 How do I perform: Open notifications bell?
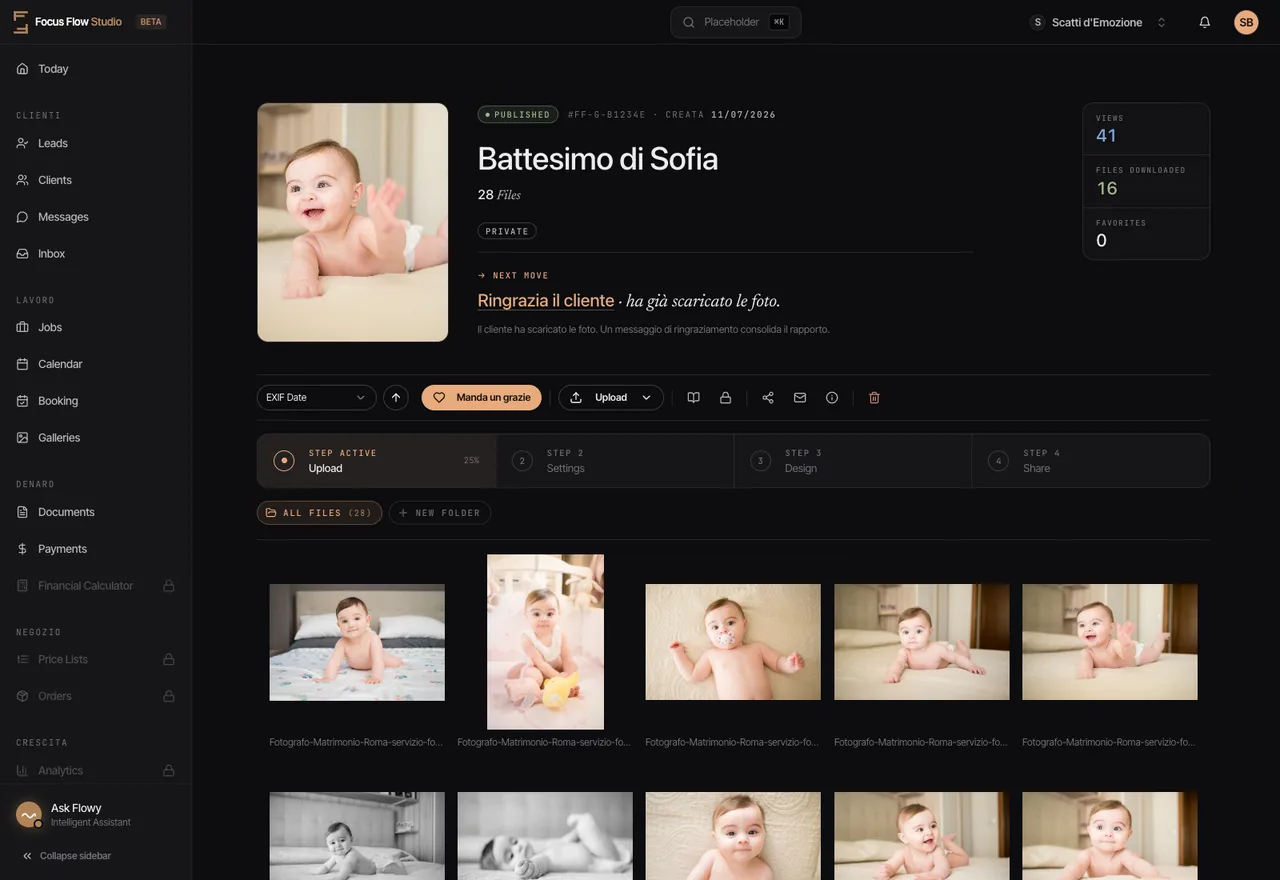[x=1205, y=22]
